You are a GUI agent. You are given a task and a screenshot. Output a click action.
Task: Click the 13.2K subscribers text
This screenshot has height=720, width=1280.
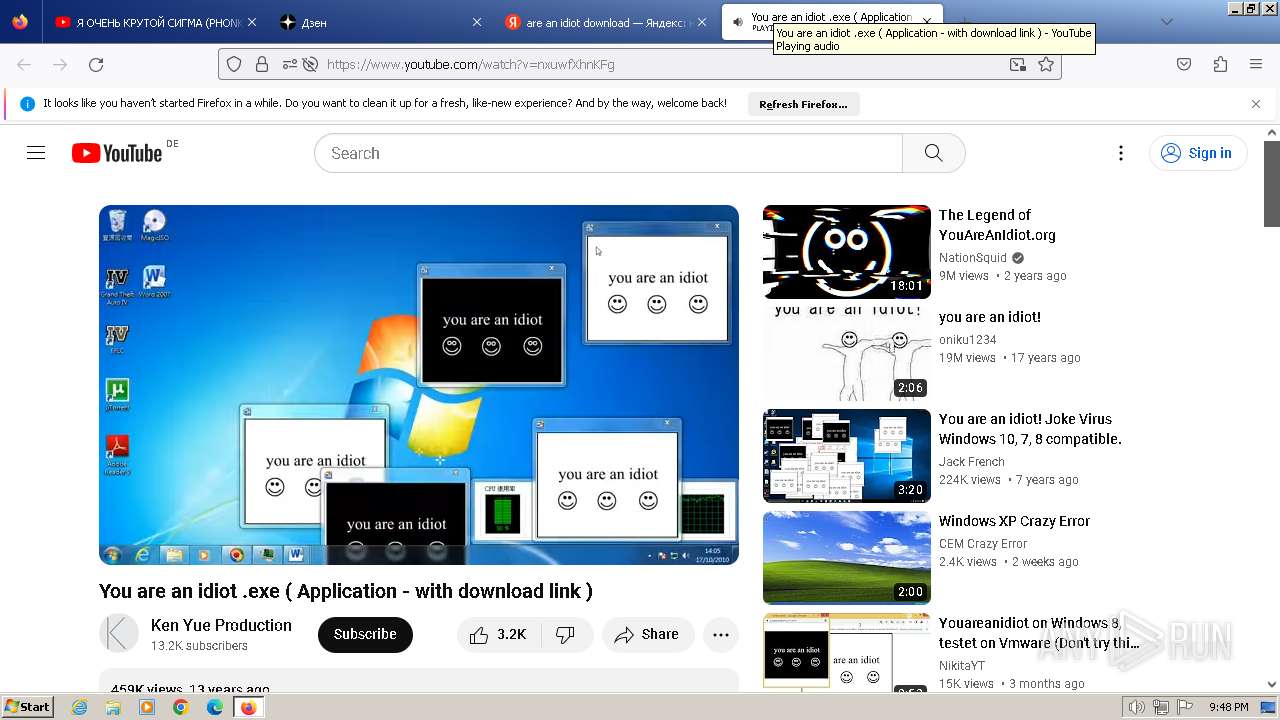tap(199, 646)
